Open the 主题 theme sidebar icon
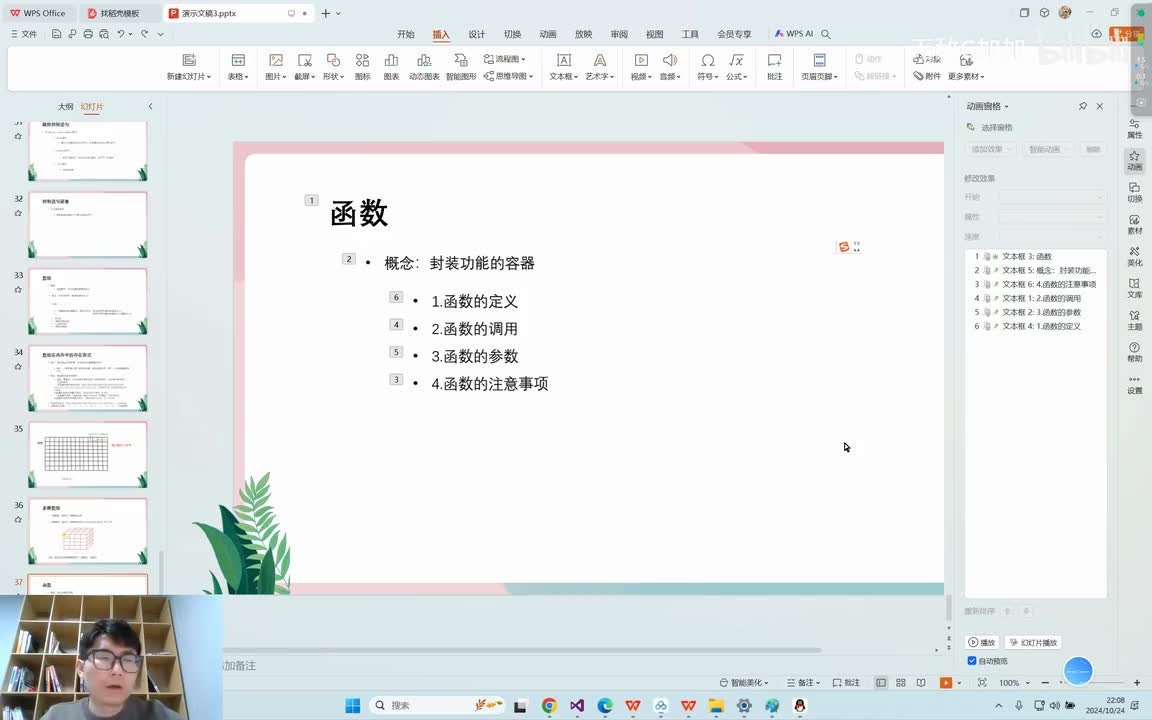1152x720 pixels. [x=1134, y=320]
